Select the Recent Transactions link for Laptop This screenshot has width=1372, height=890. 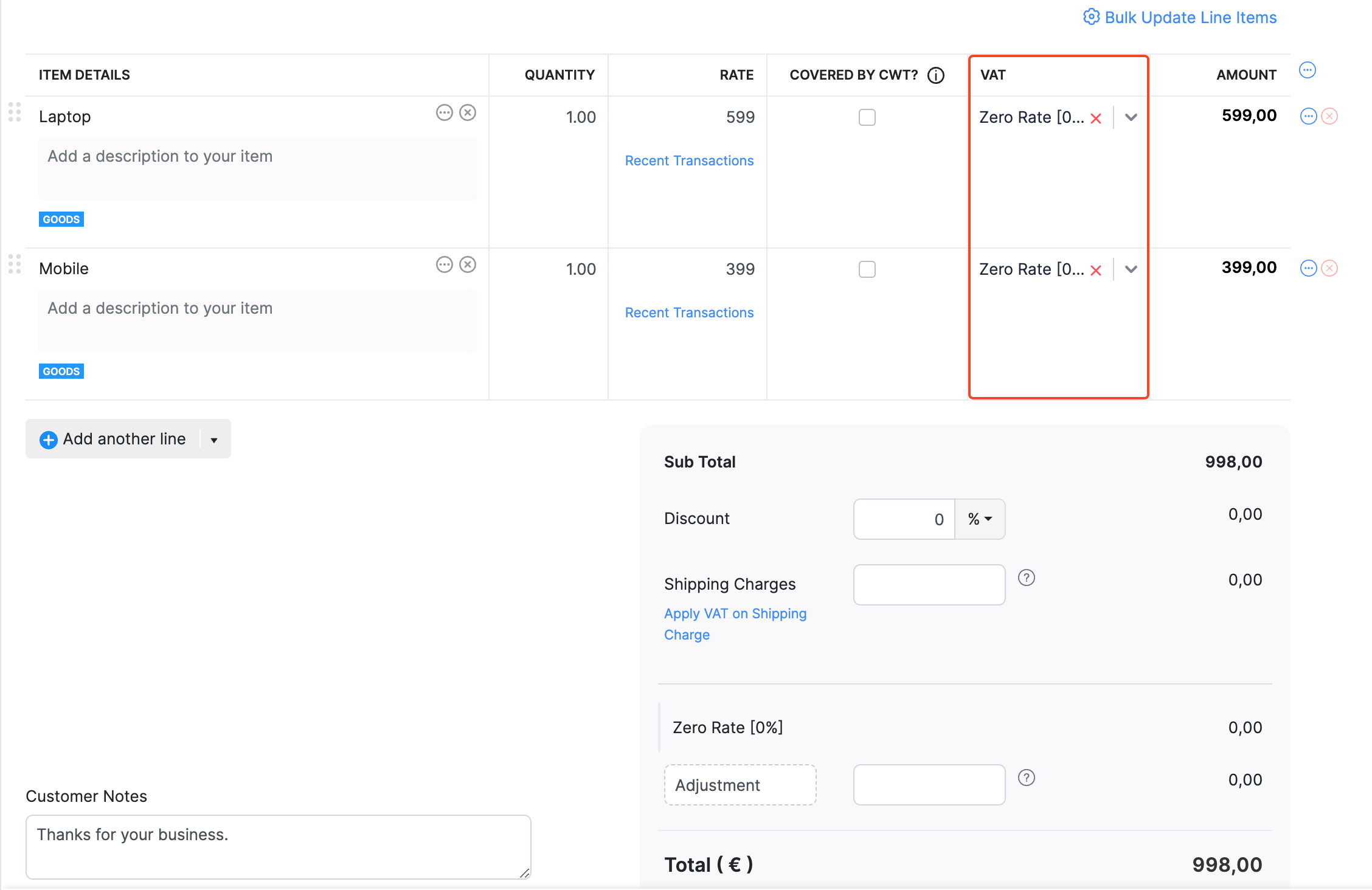click(x=689, y=160)
